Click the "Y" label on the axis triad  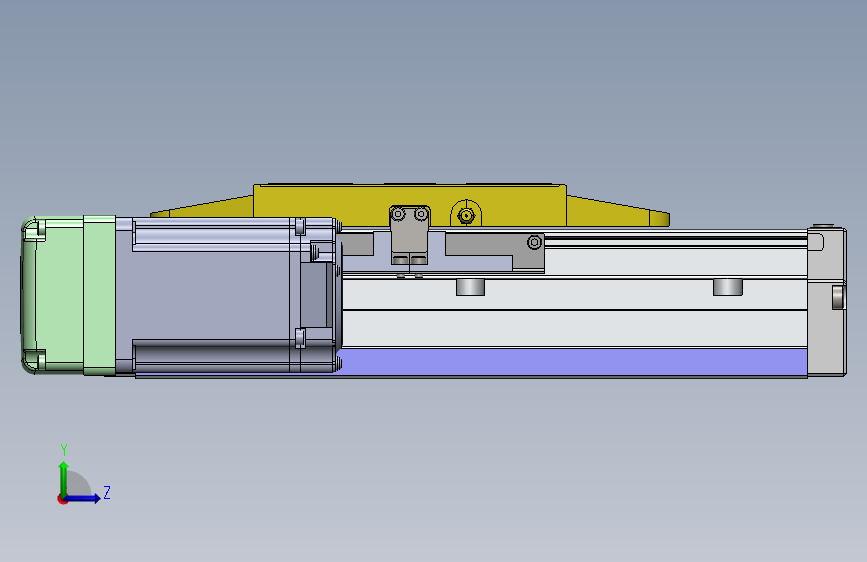pos(64,449)
